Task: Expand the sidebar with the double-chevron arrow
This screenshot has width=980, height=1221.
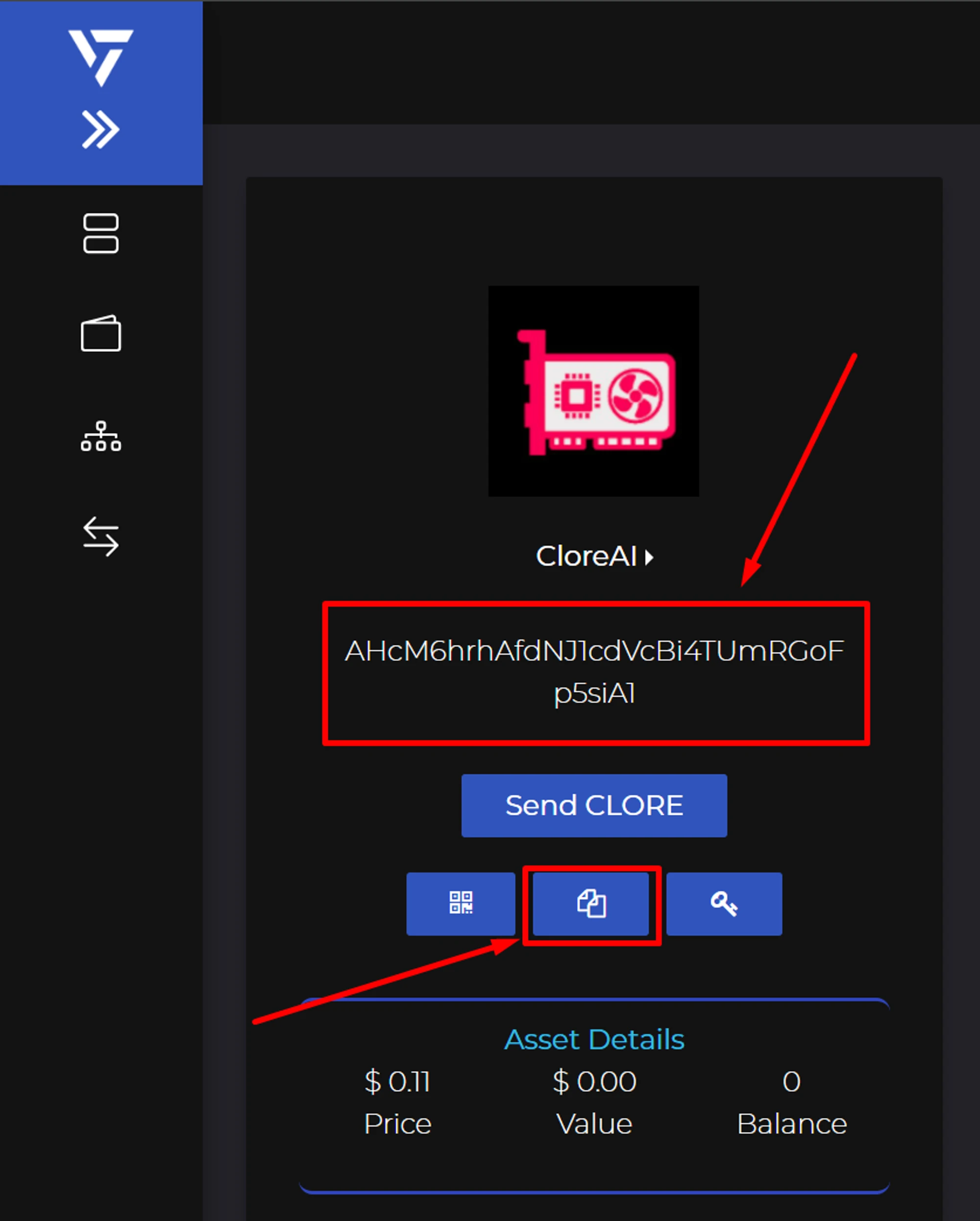Action: (x=101, y=130)
